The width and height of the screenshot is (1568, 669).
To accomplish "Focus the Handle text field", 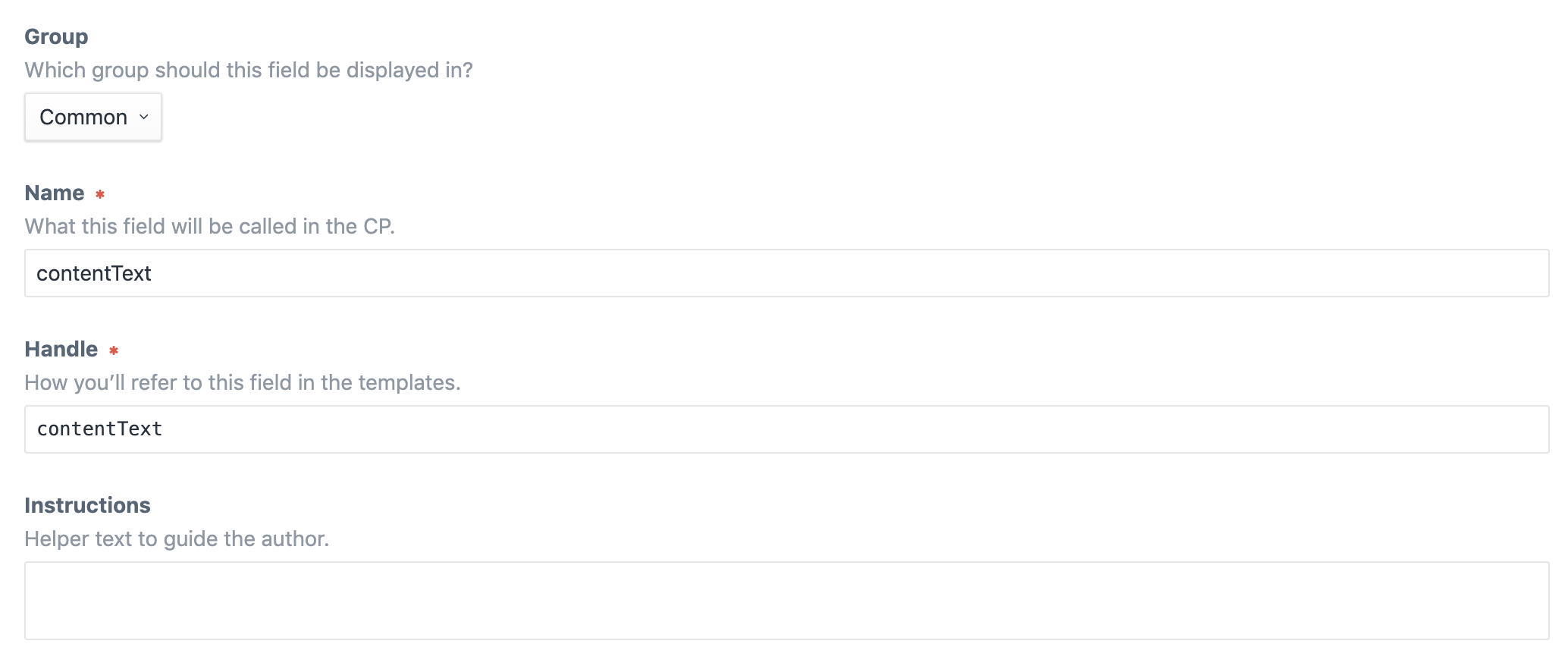I will click(786, 429).
